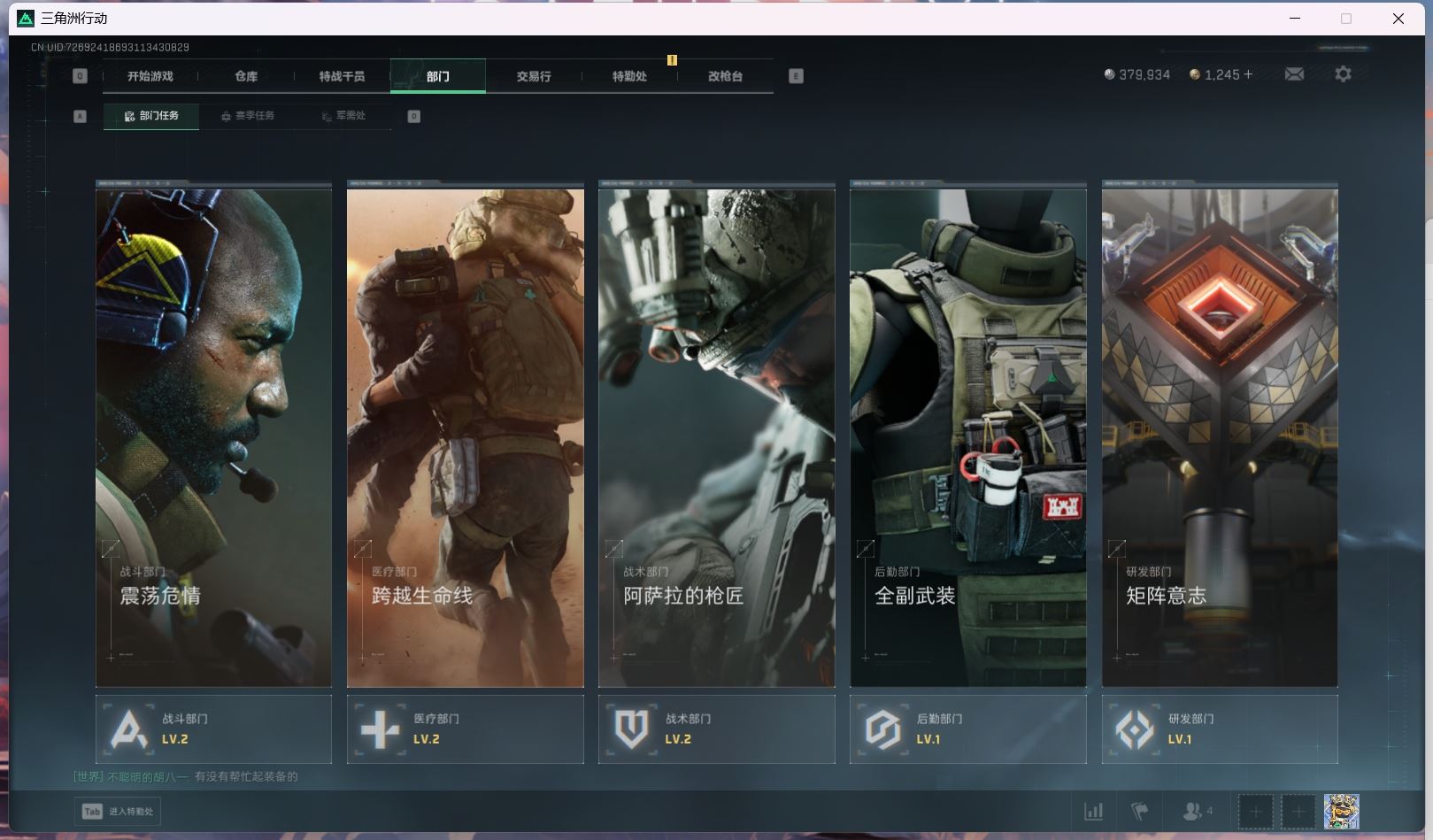The height and width of the screenshot is (840, 1433).
Task: Click the plus next to 1,245 currency
Action: (x=1248, y=74)
